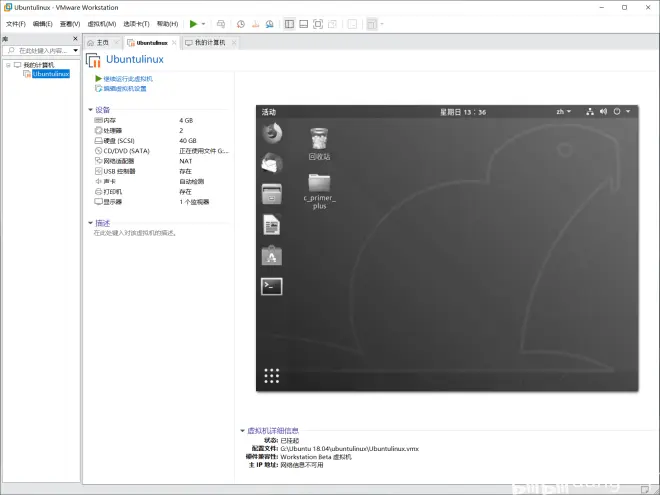
Task: Open the Terminal dock icon
Action: [x=272, y=286]
